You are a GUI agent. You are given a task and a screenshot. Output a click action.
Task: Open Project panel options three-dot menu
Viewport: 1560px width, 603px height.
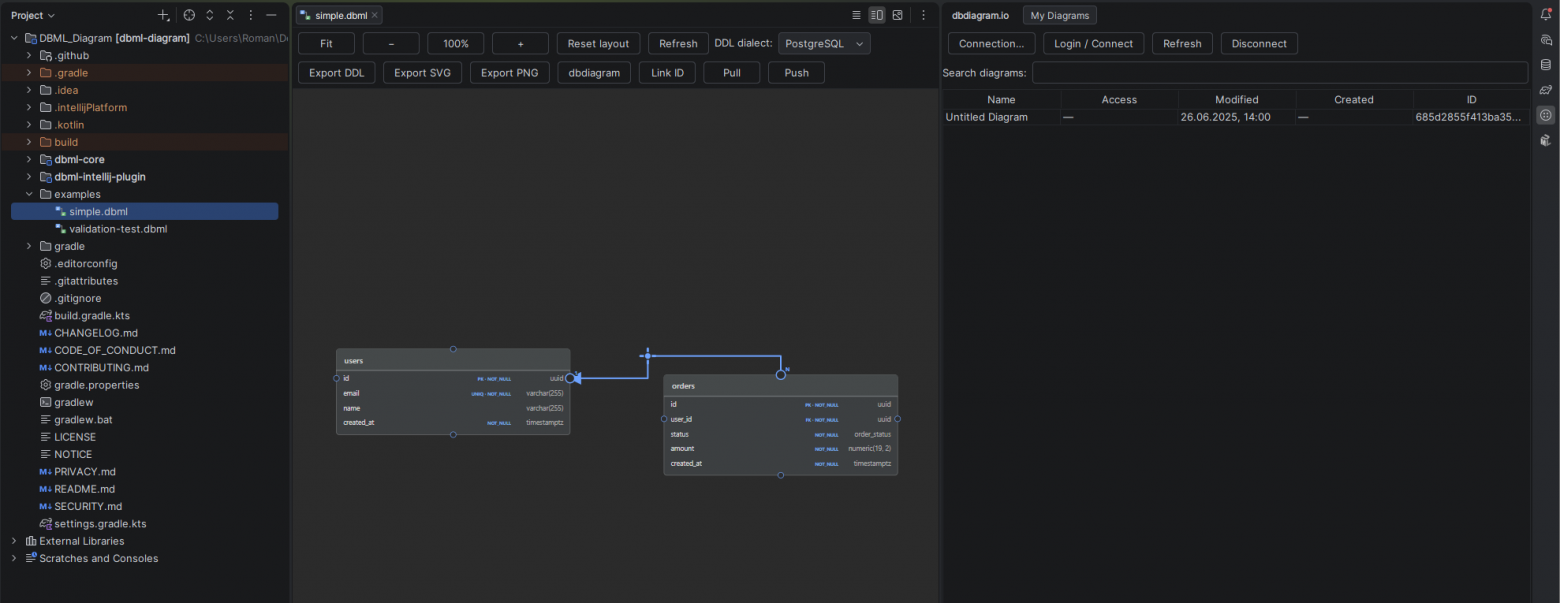pyautogui.click(x=250, y=15)
